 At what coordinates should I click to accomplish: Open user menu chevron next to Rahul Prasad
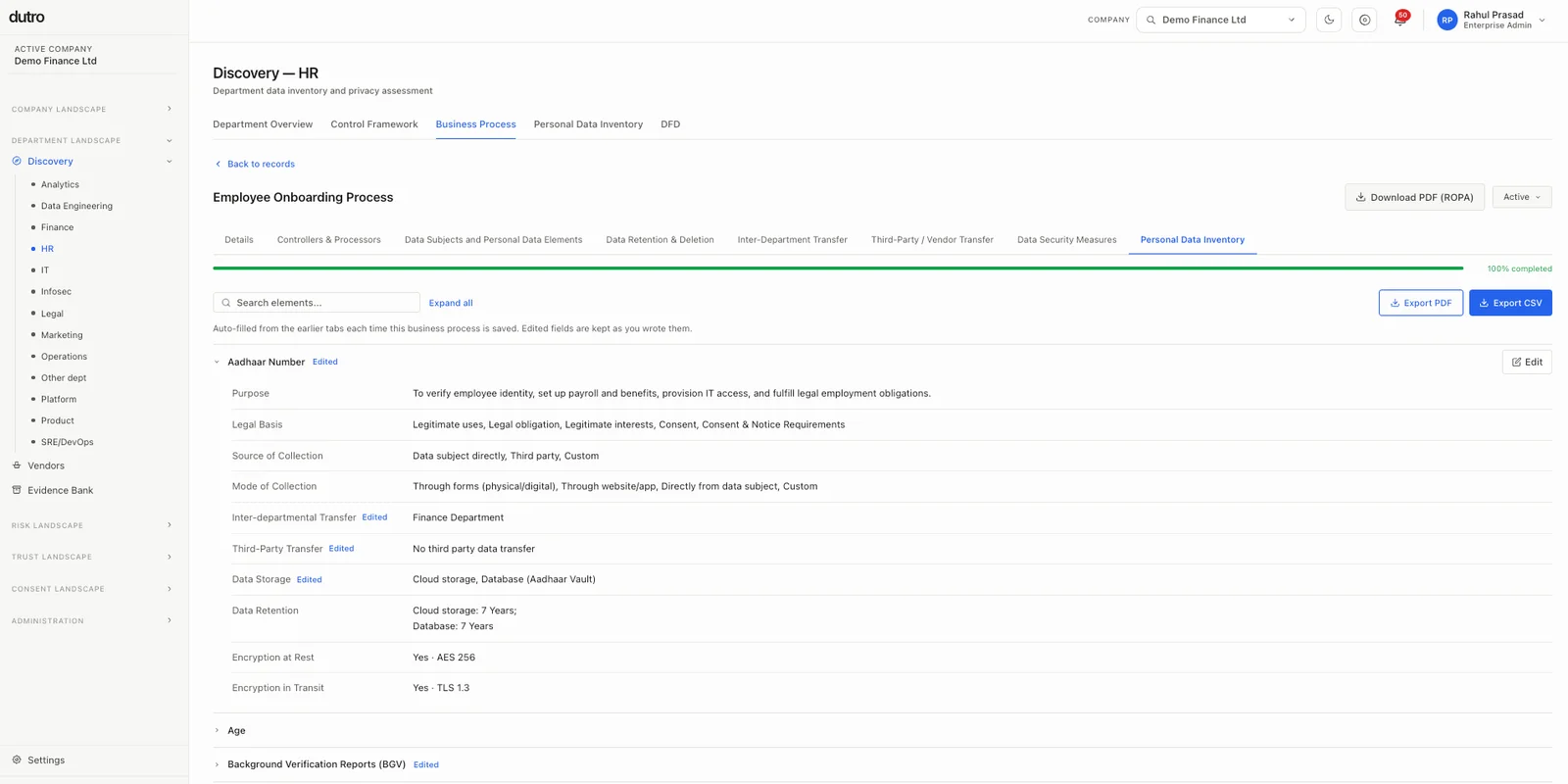1542,20
